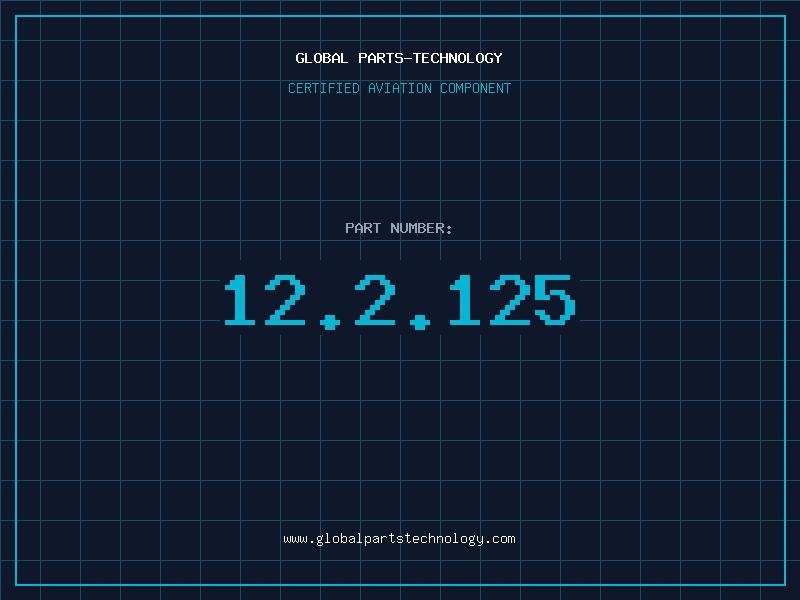Open the www.globalpartstechnology.com link
This screenshot has height=600, width=800.
(399, 539)
